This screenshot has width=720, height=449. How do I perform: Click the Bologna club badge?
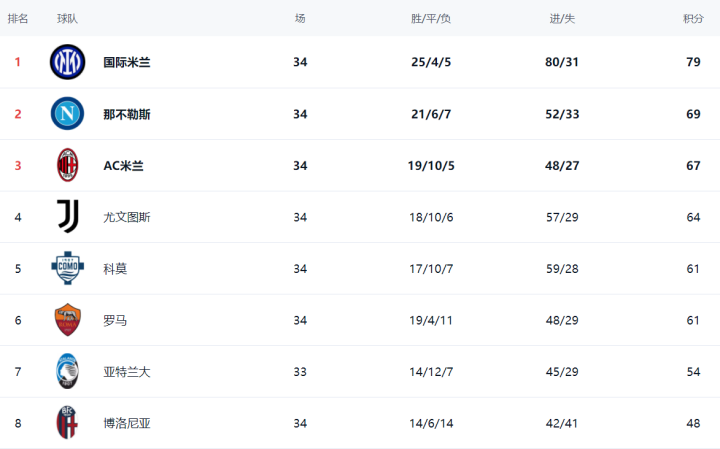pyautogui.click(x=67, y=423)
